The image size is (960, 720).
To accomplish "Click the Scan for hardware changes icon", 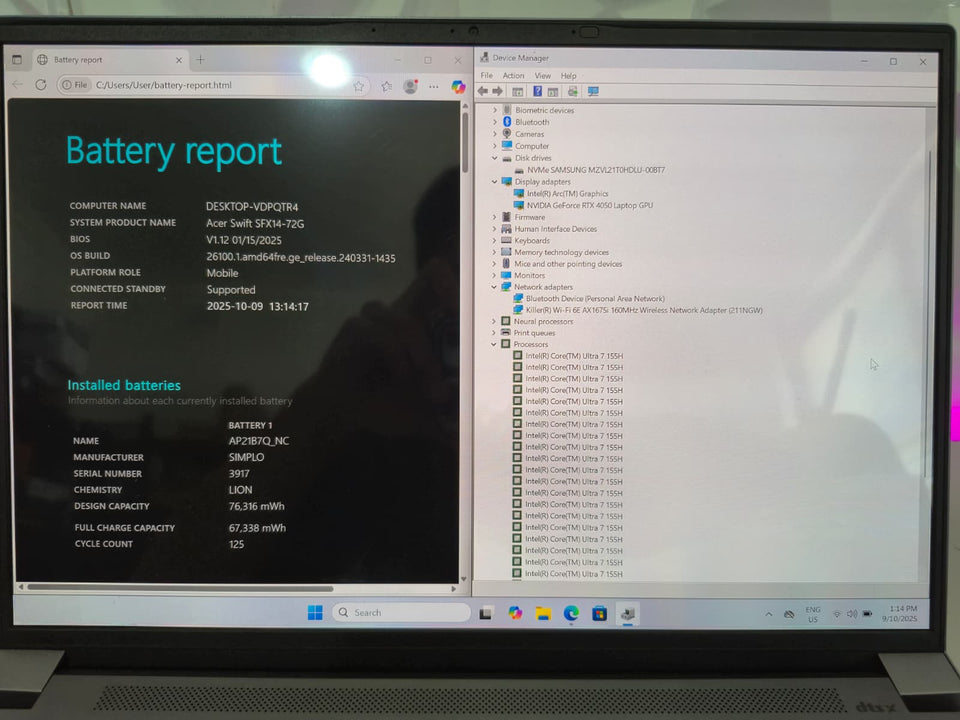I will (593, 91).
